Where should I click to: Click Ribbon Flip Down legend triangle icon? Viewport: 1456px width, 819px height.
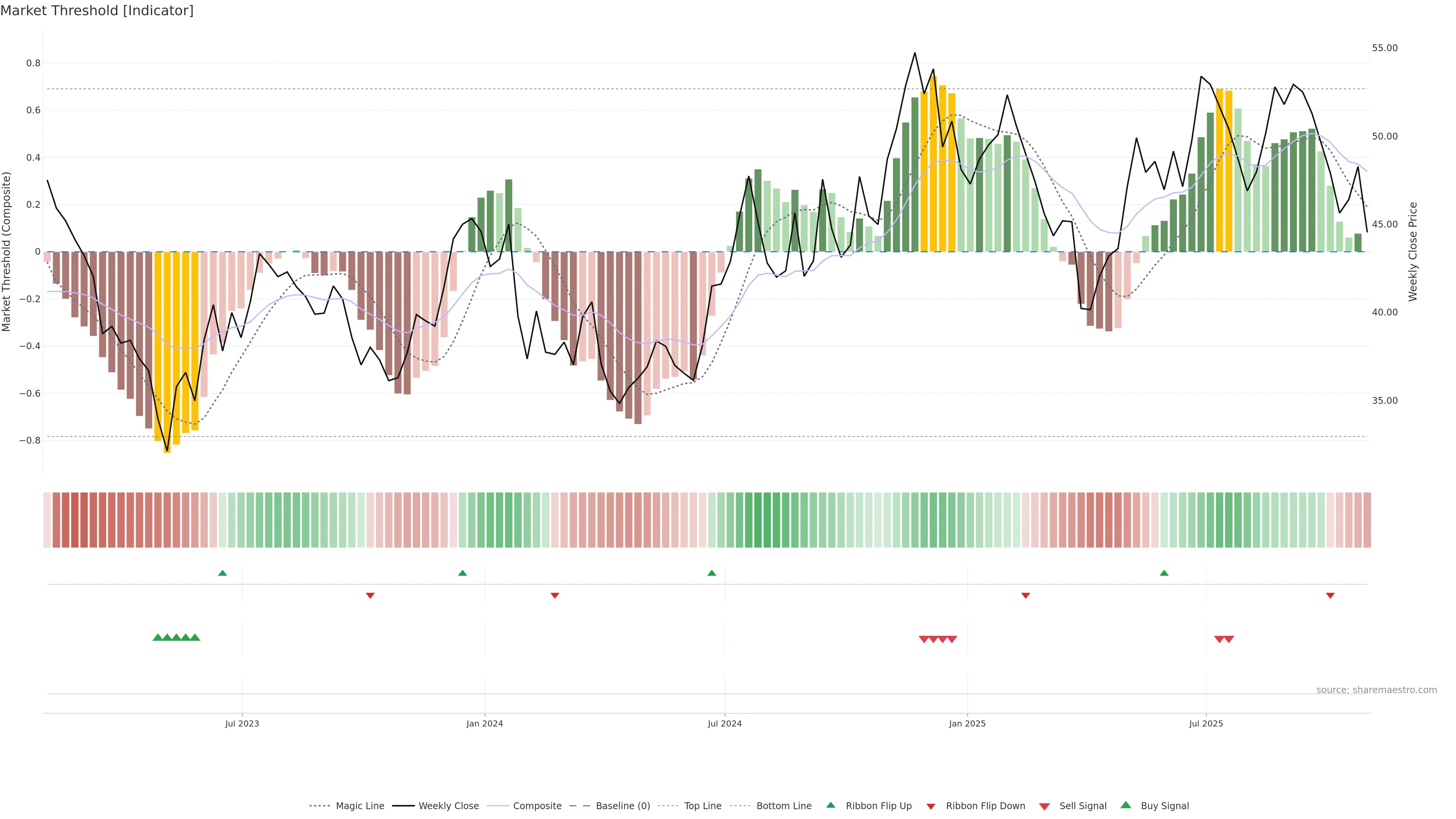click(x=931, y=806)
